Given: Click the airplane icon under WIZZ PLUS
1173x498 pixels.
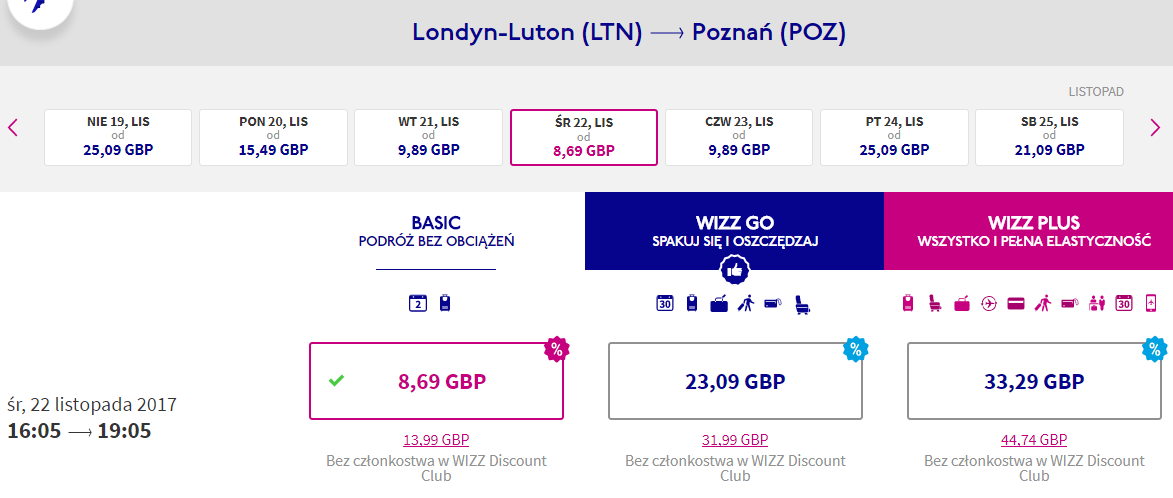Looking at the screenshot, I should coord(989,304).
